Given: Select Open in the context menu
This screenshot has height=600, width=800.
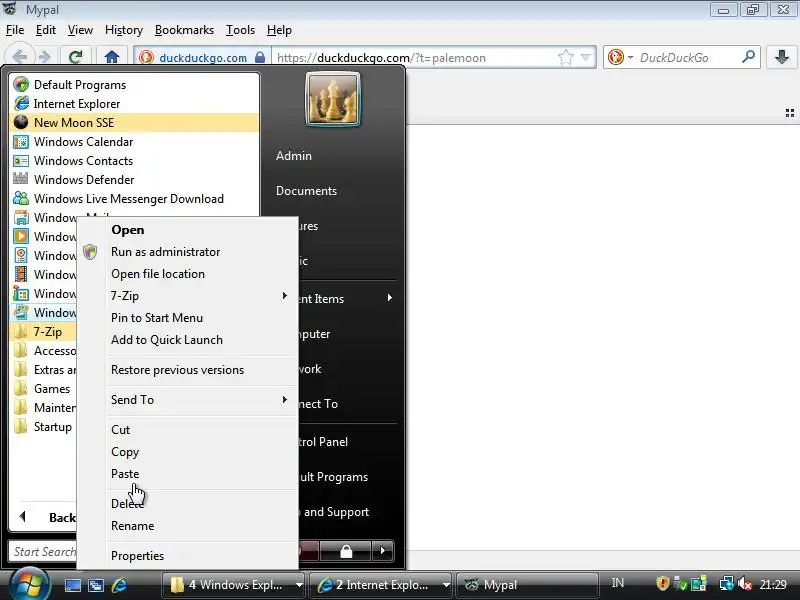Looking at the screenshot, I should pos(202,230).
